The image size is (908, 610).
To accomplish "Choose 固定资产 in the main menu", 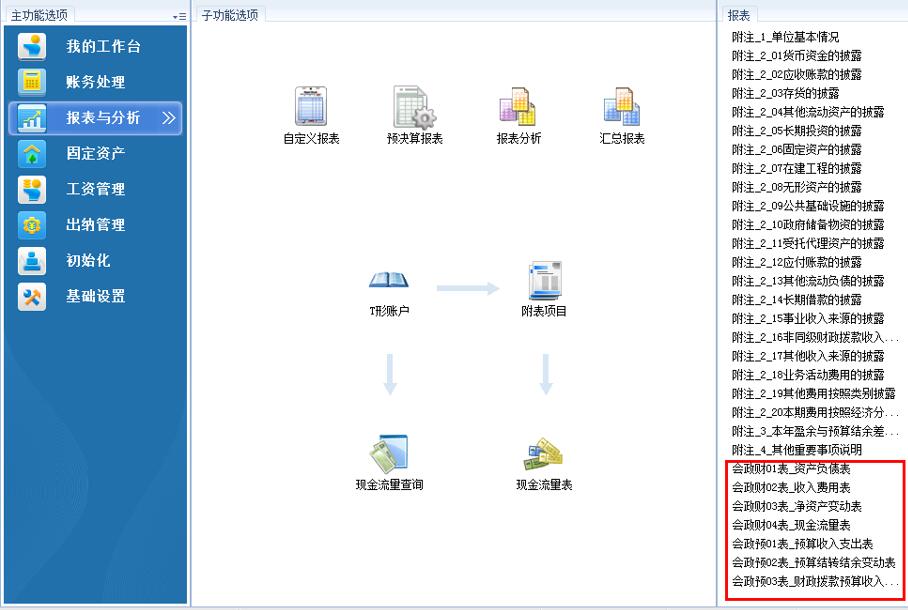I will tap(96, 154).
